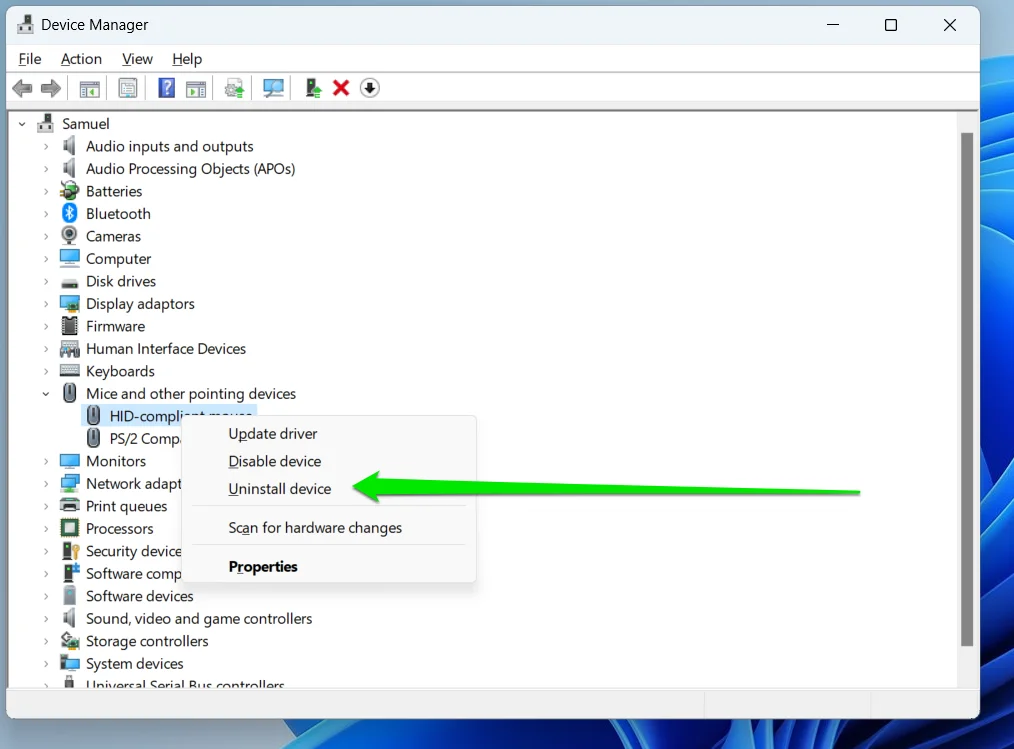Click the Back navigation arrow icon
This screenshot has height=749, width=1014.
pyautogui.click(x=22, y=88)
